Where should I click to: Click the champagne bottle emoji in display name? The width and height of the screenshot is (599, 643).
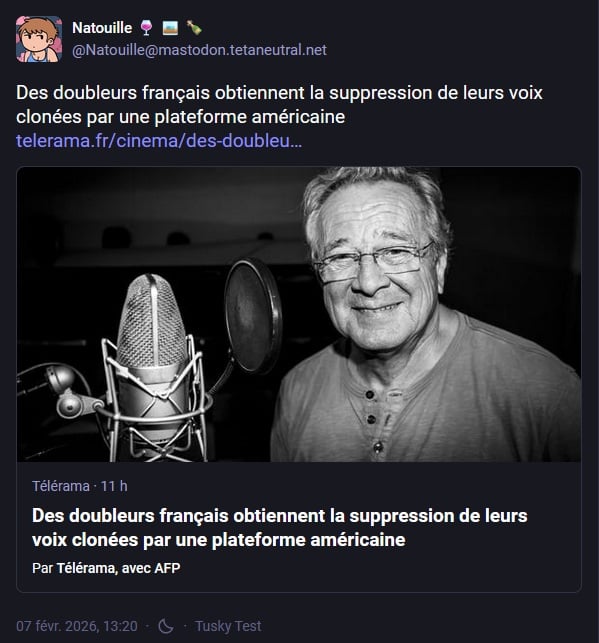click(194, 28)
